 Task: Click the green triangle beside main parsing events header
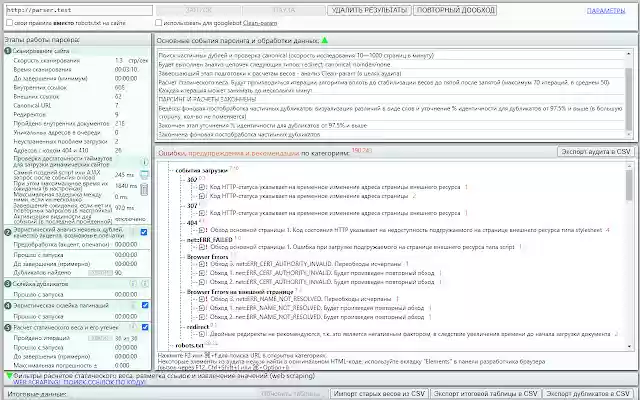point(324,40)
